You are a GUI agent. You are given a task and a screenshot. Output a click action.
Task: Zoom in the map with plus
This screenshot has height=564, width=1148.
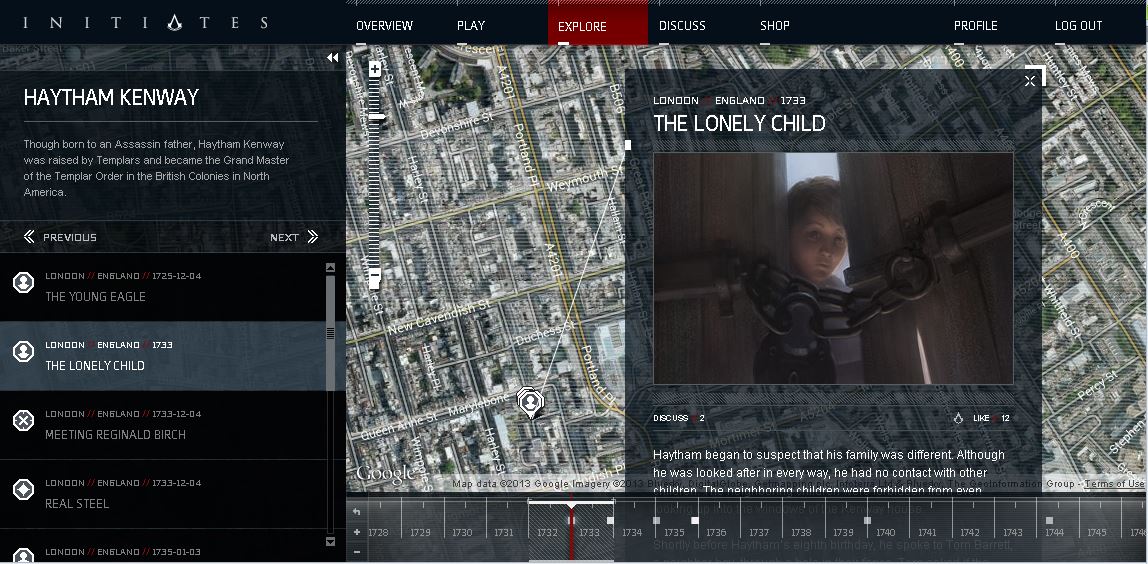click(x=374, y=70)
